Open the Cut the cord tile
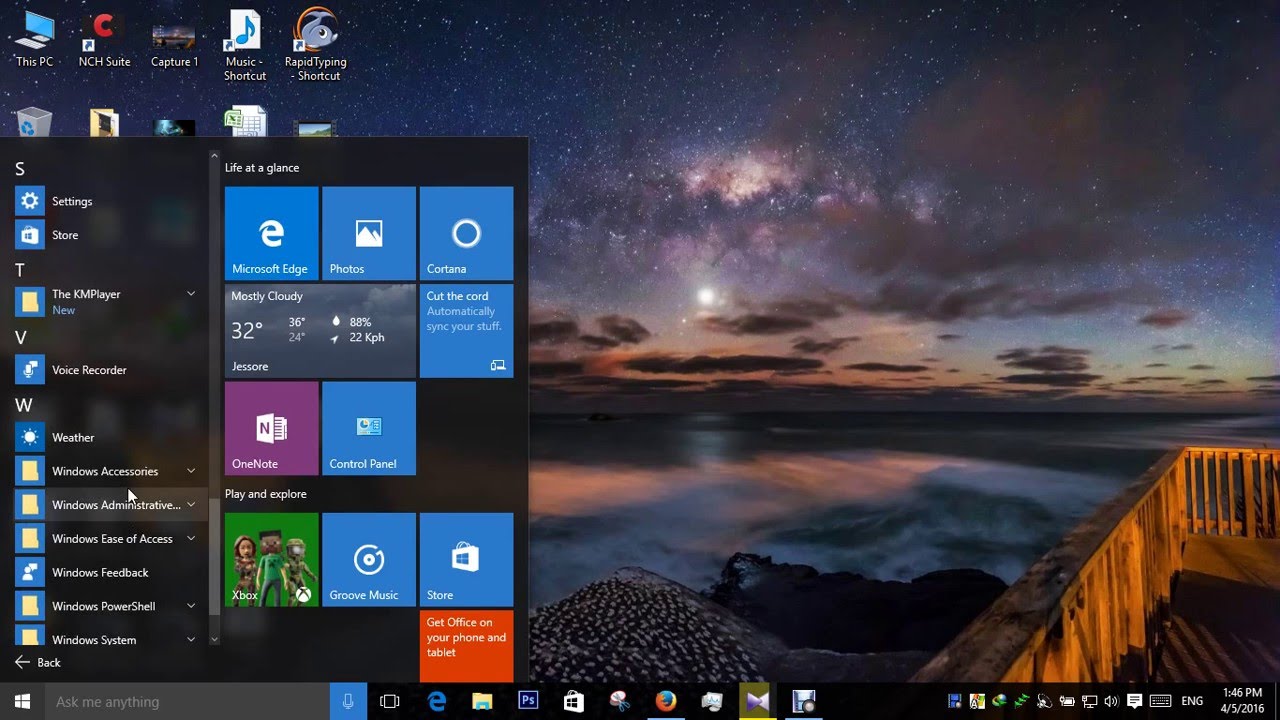Image resolution: width=1280 pixels, height=720 pixels. tap(466, 331)
